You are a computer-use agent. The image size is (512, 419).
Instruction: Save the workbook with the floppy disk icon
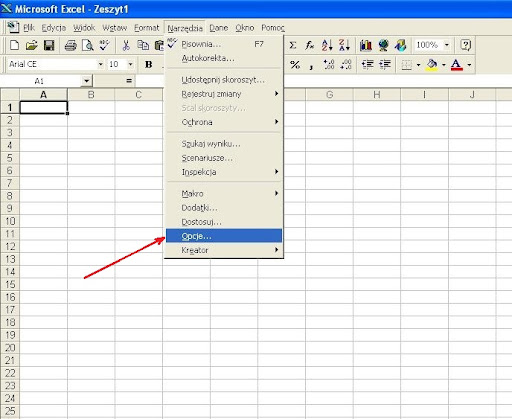pos(49,45)
